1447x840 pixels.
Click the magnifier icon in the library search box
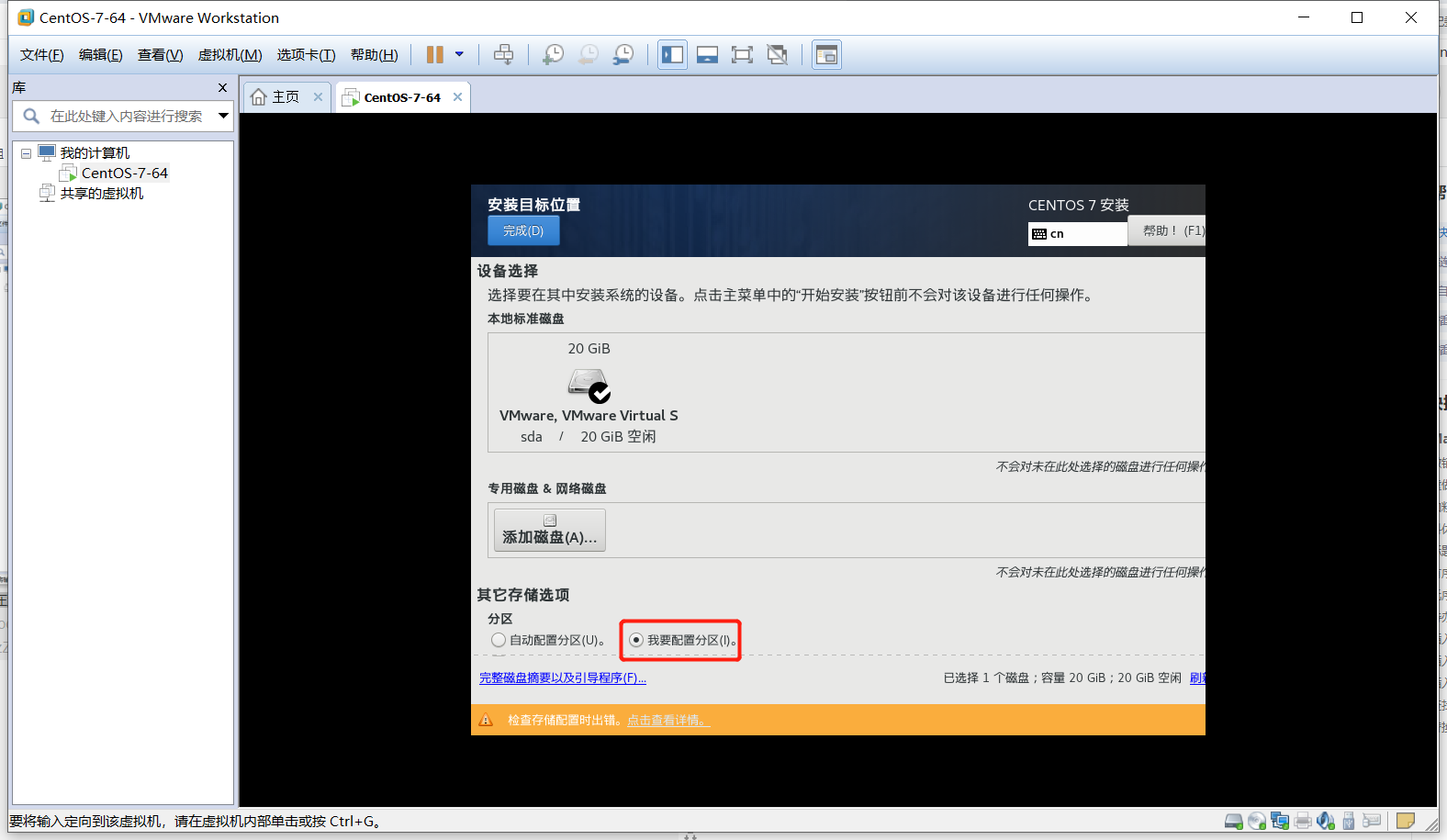tap(31, 117)
